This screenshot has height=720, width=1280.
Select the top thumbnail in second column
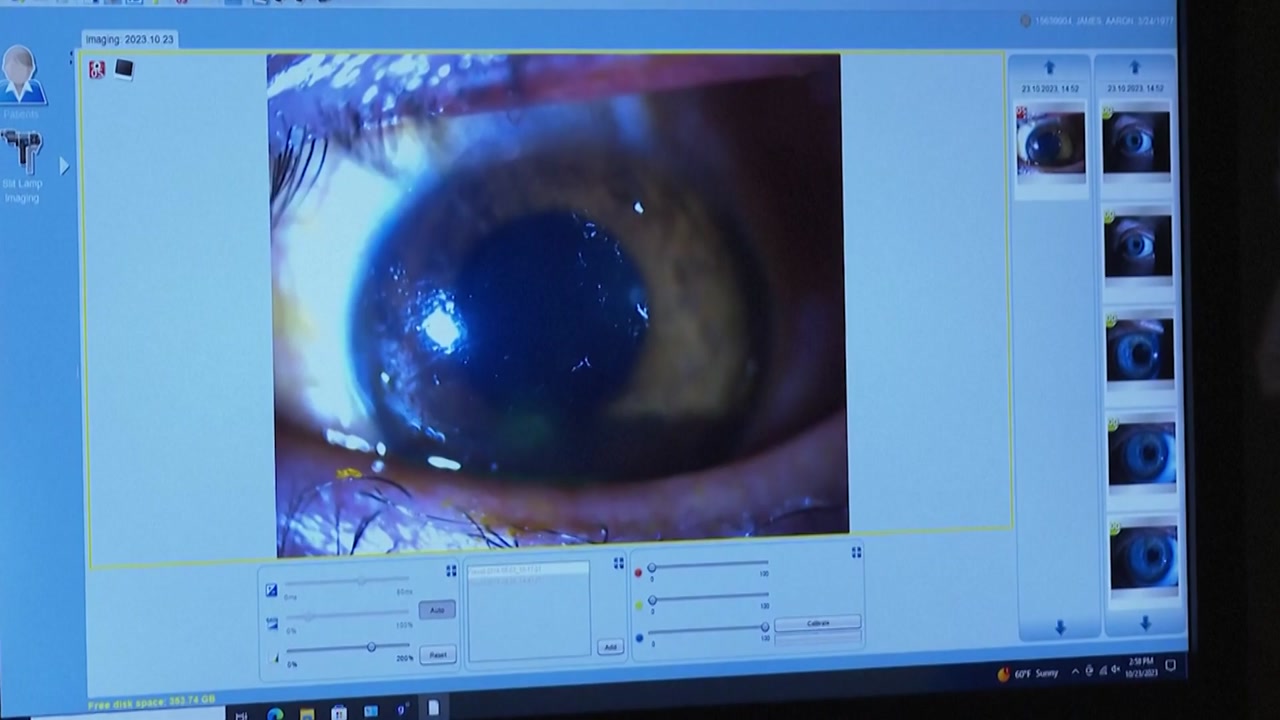point(1136,142)
